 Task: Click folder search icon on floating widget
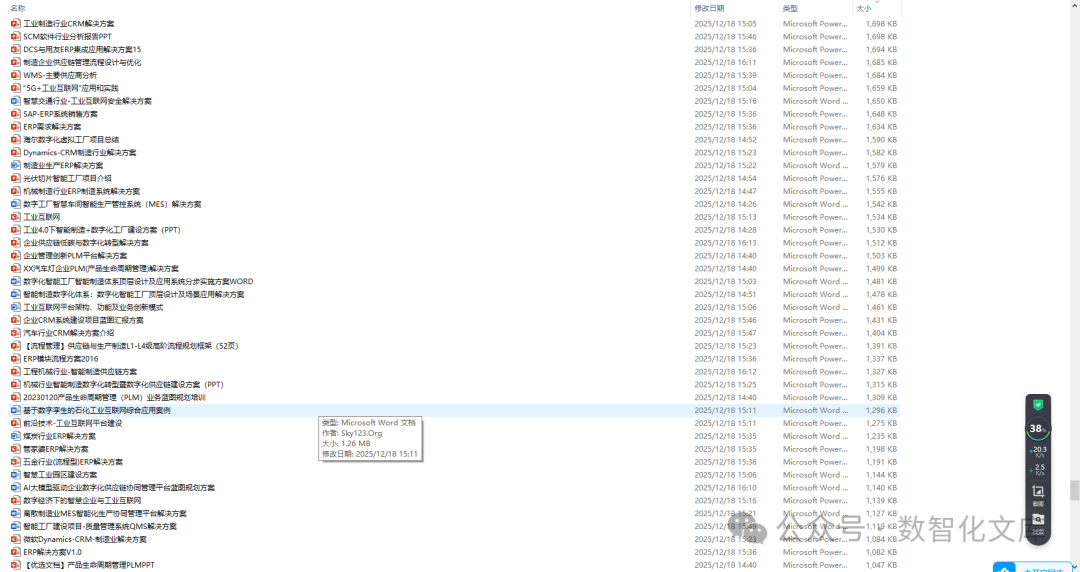(1038, 520)
